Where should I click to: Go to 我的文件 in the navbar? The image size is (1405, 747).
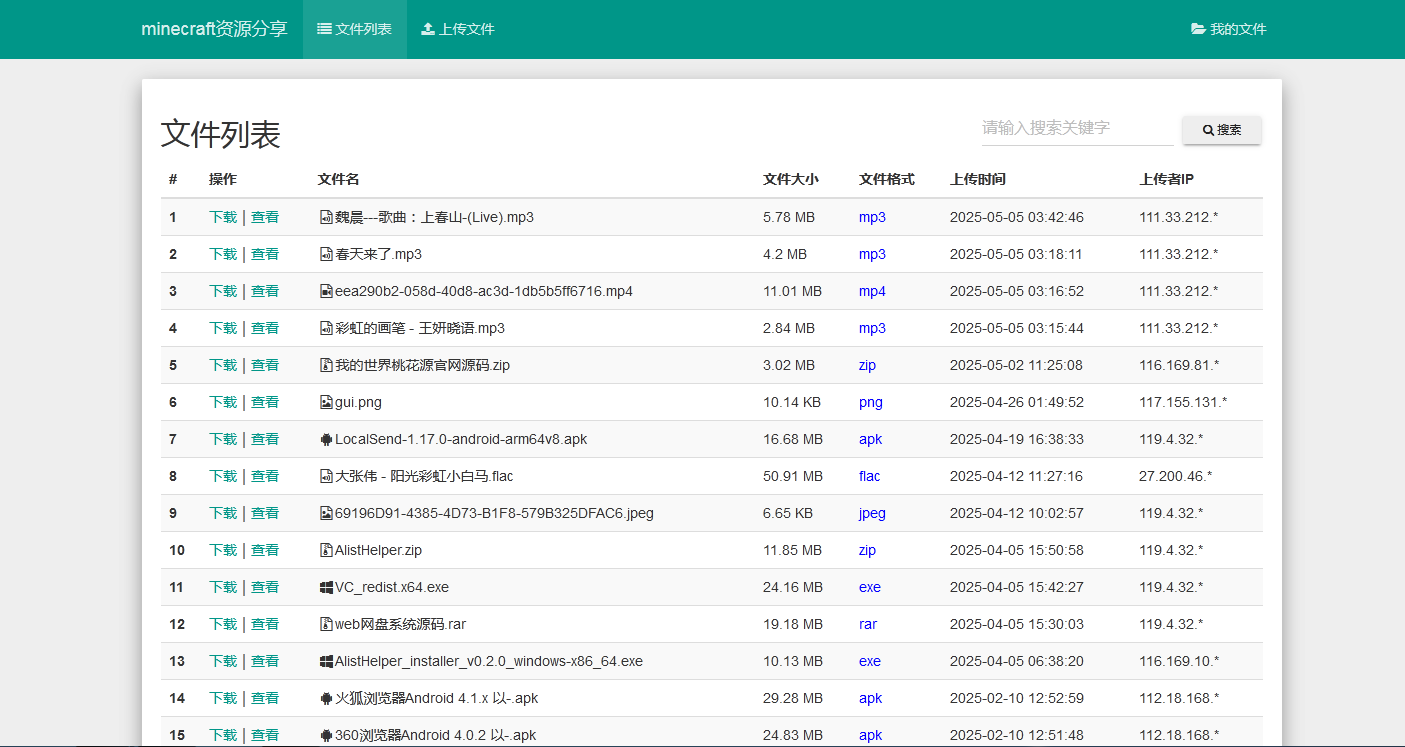[x=1228, y=29]
